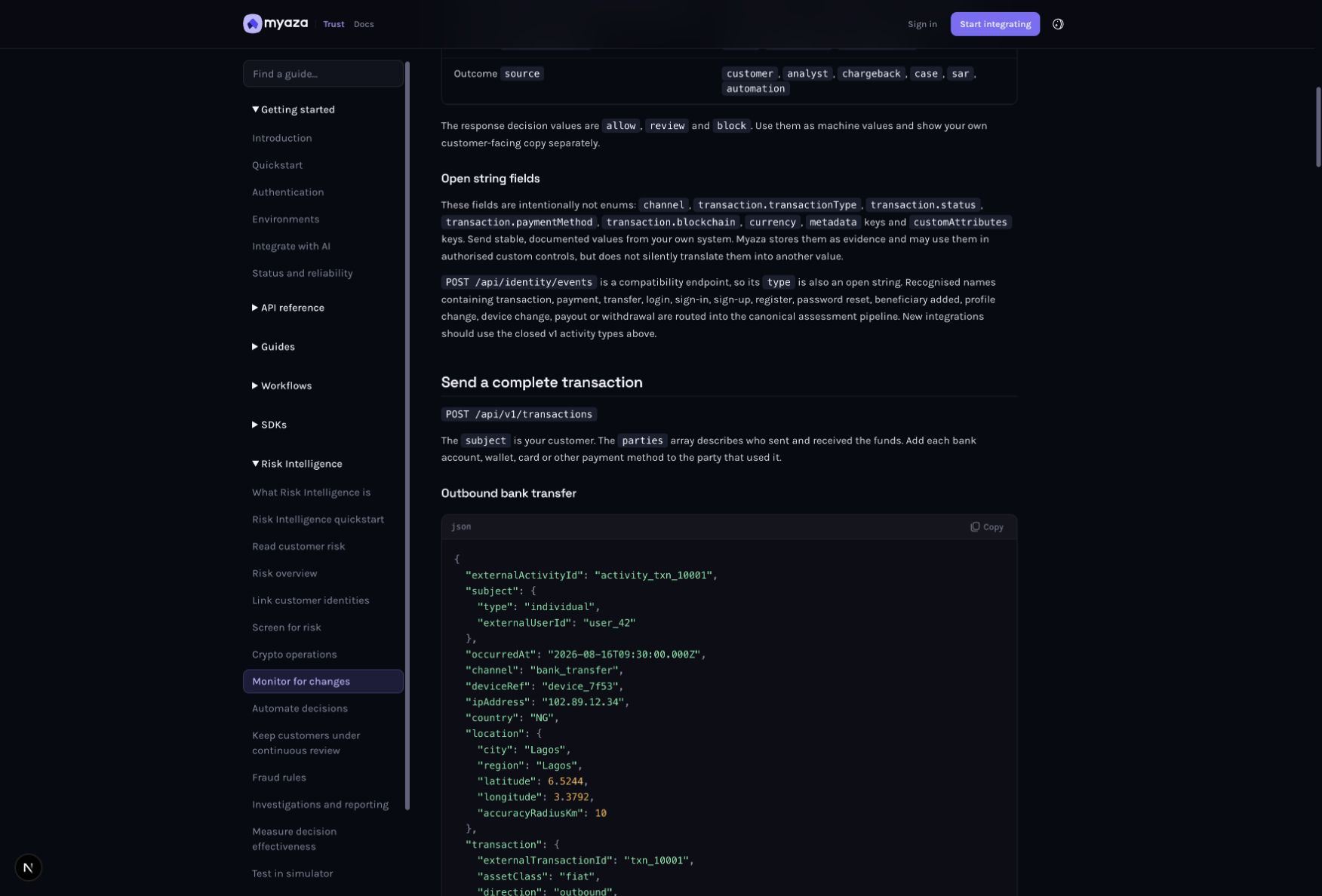Click the Myaza logo icon
Image resolution: width=1322 pixels, height=896 pixels.
coord(252,24)
